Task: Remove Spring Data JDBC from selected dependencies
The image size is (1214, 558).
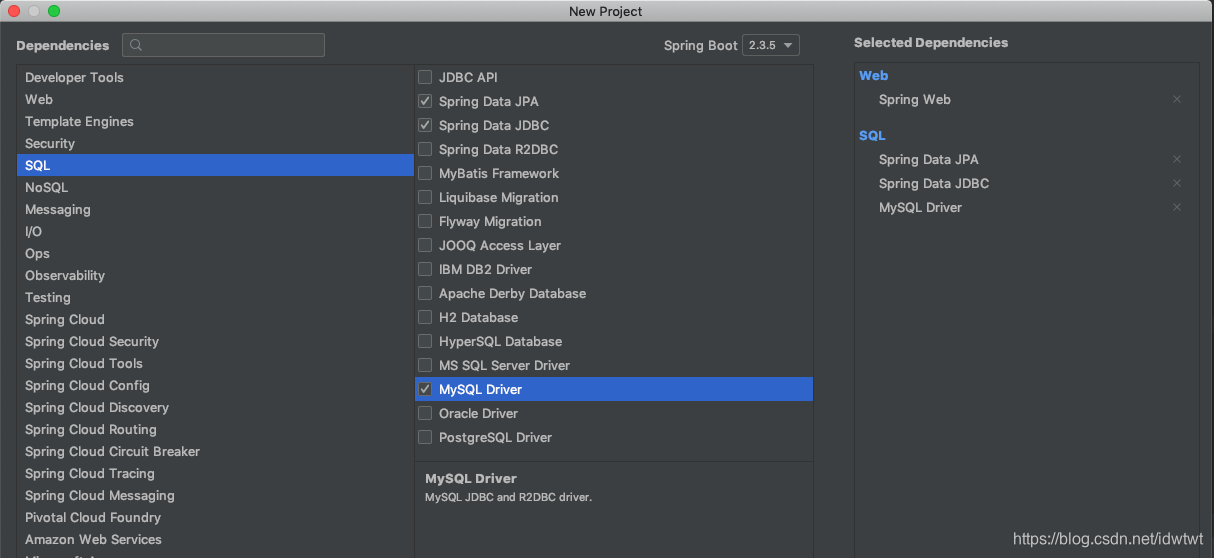Action: tap(1177, 183)
